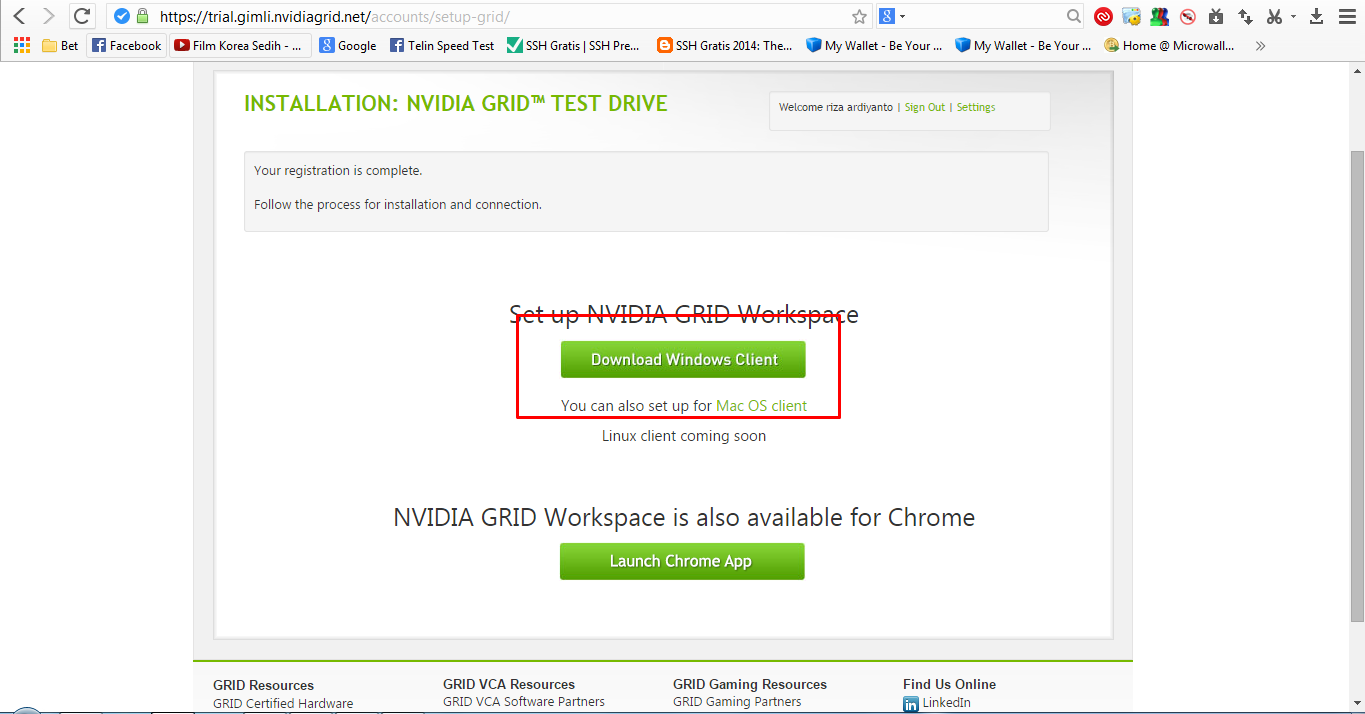Follow the Mac OS client link
Screen dimensions: 1365x714
point(761,406)
